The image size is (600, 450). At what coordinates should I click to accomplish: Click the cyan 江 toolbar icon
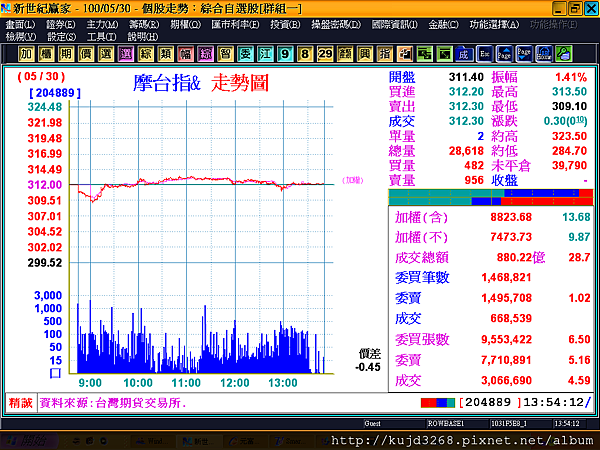point(265,54)
